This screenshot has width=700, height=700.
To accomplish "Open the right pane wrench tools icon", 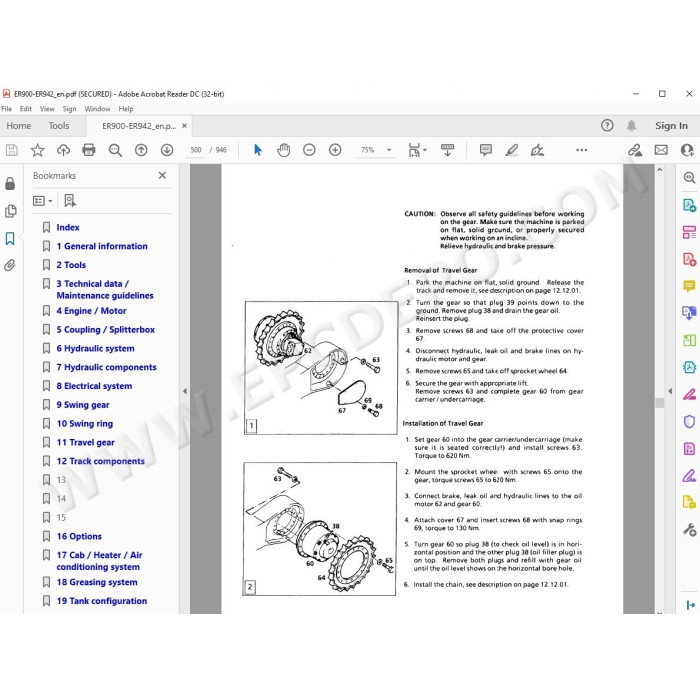I will 689,529.
